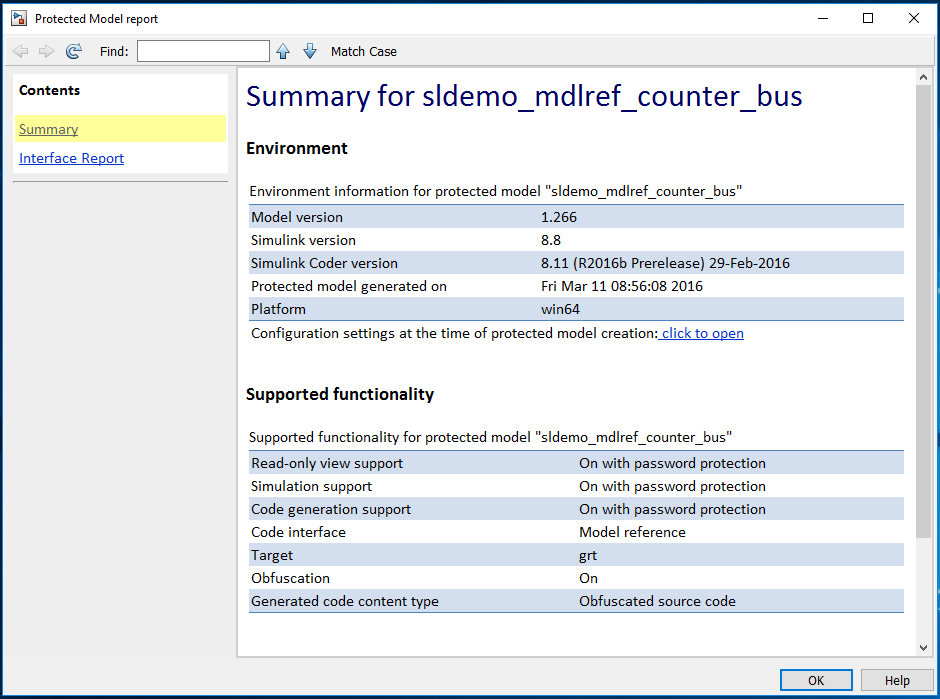The width and height of the screenshot is (940, 699).
Task: Find previous match with the up arrow
Action: coord(283,52)
